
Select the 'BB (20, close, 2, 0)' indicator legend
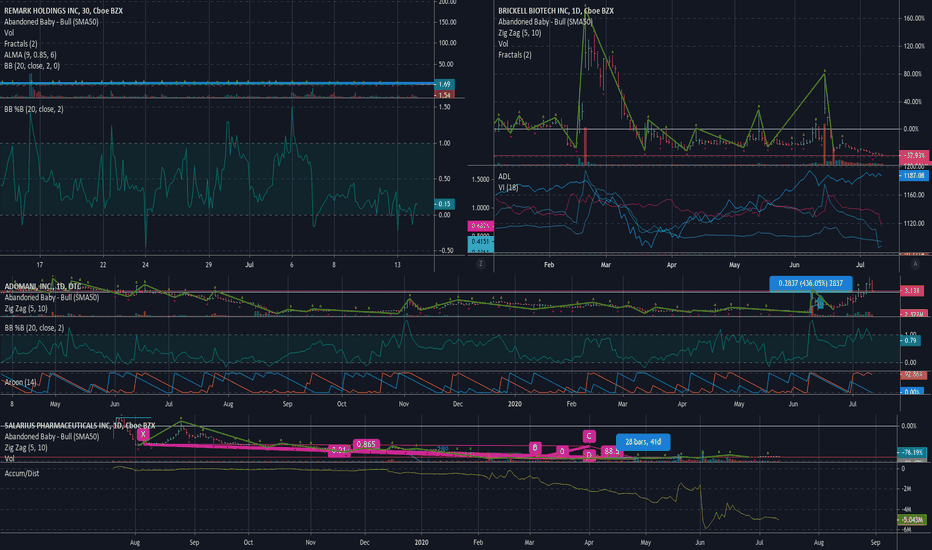(x=32, y=66)
